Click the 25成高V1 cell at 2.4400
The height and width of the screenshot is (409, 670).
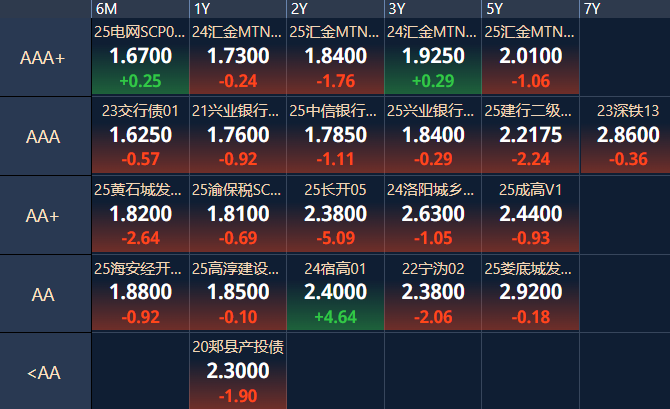530,215
